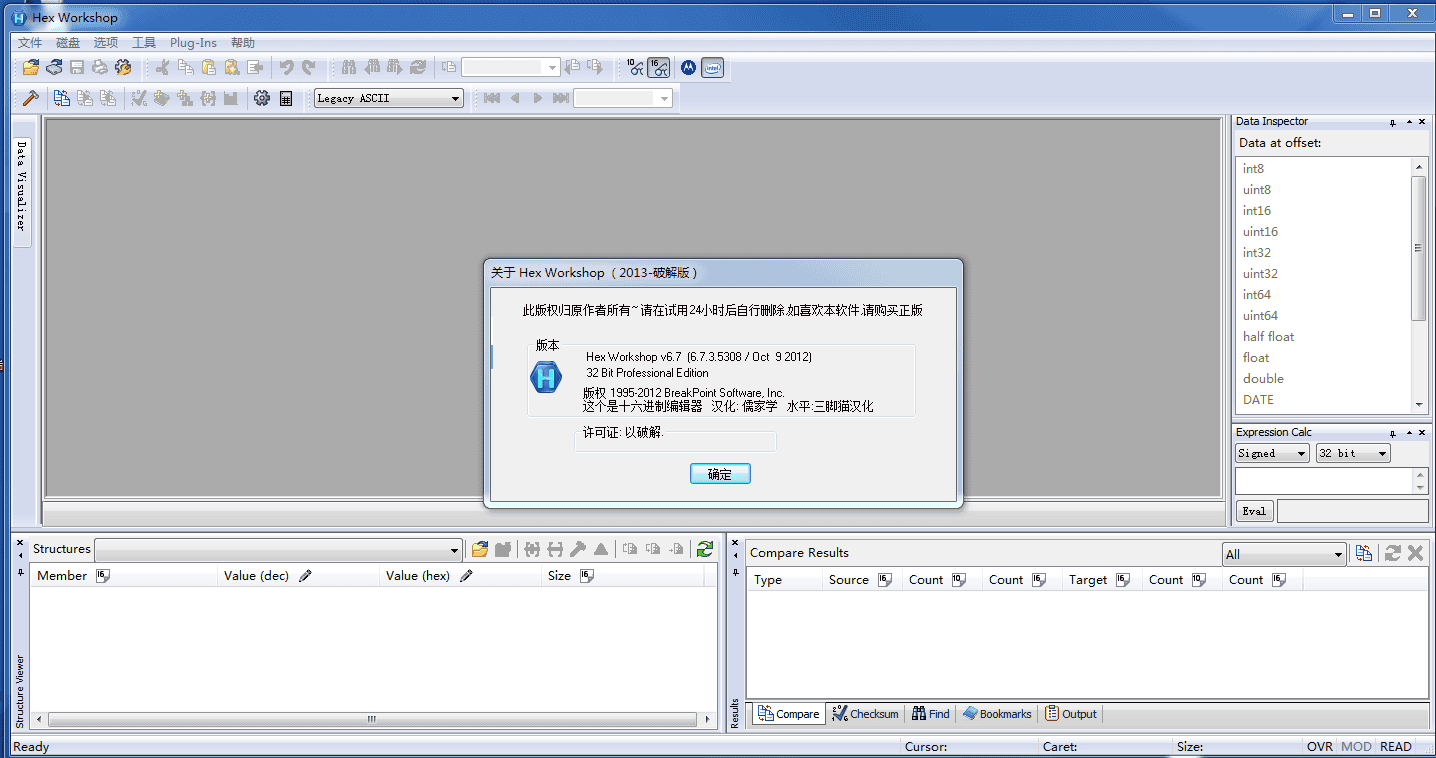This screenshot has width=1436, height=758.
Task: Click the Redo arrow icon
Action: (x=309, y=67)
